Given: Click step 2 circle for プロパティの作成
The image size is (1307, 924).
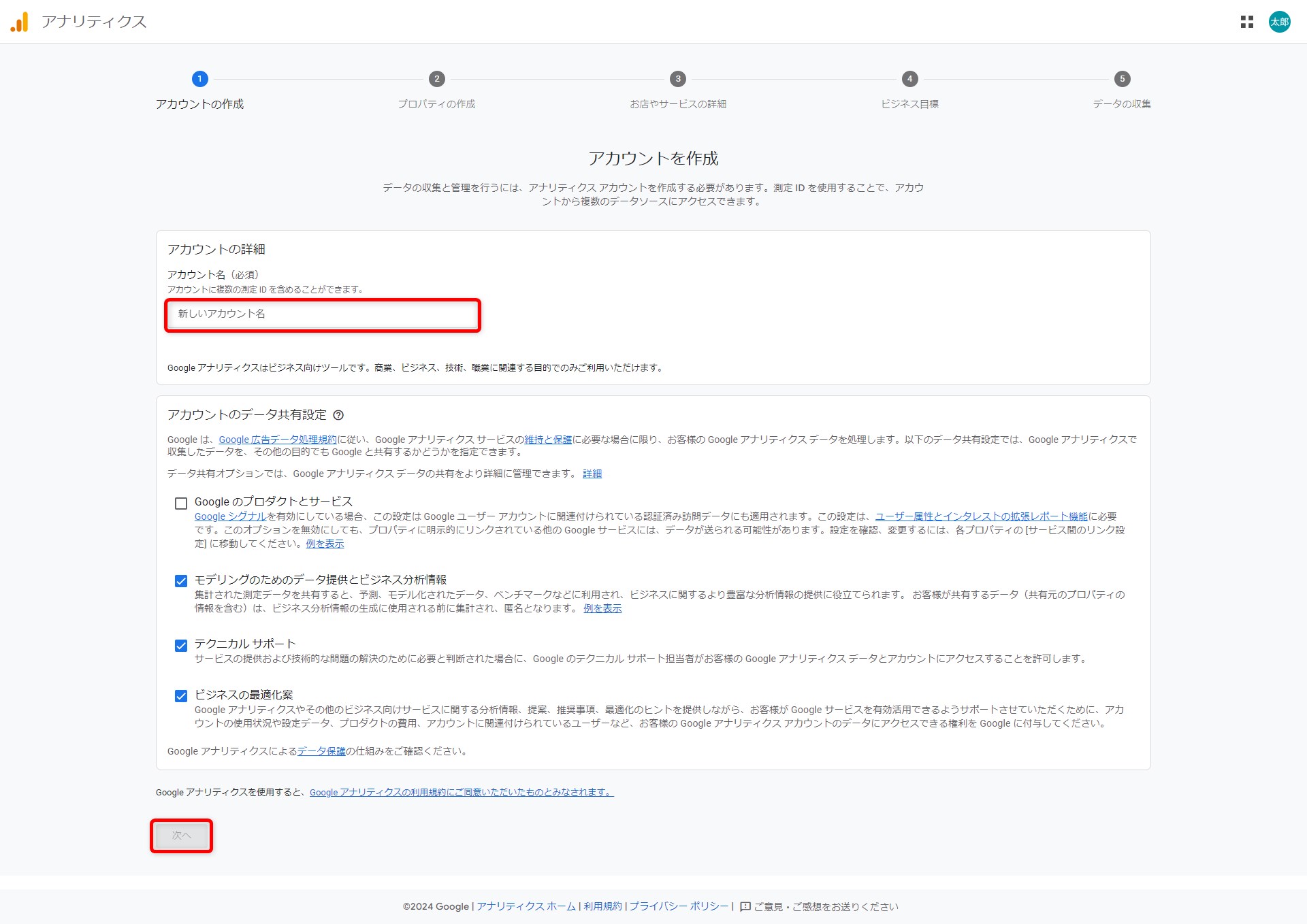Looking at the screenshot, I should (436, 79).
